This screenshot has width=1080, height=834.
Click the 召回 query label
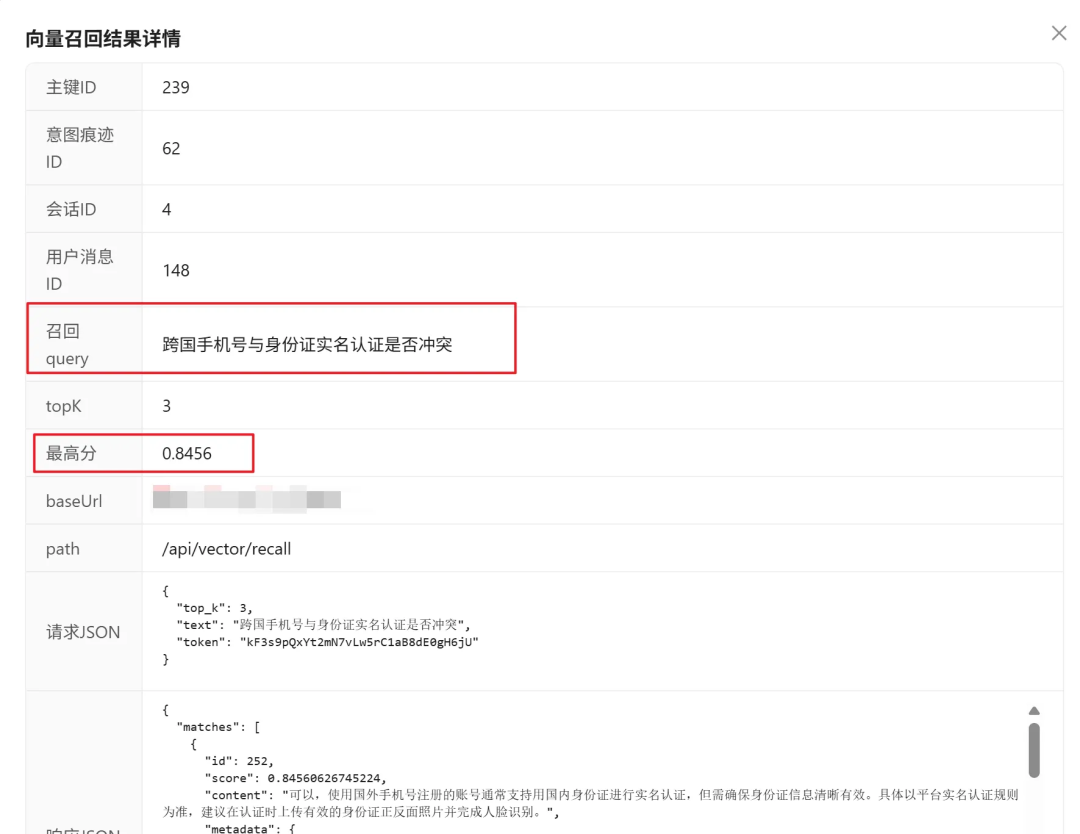[x=68, y=344]
